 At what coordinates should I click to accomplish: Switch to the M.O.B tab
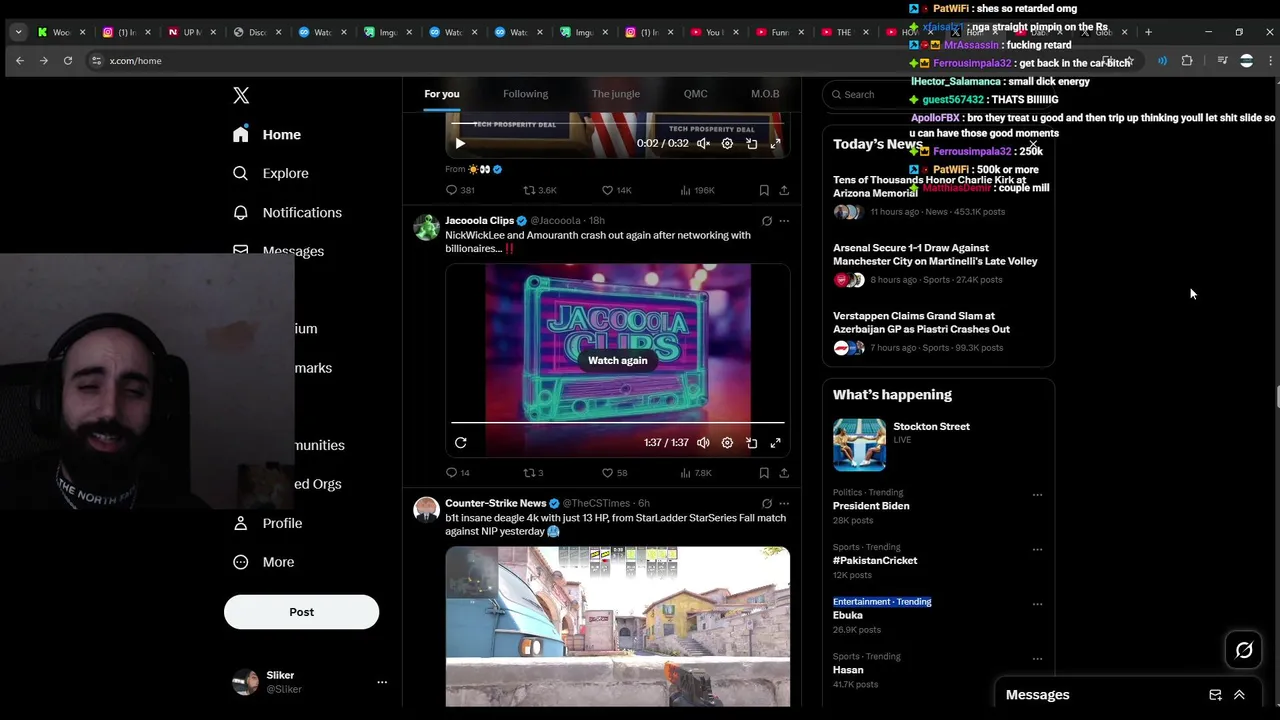tap(765, 94)
